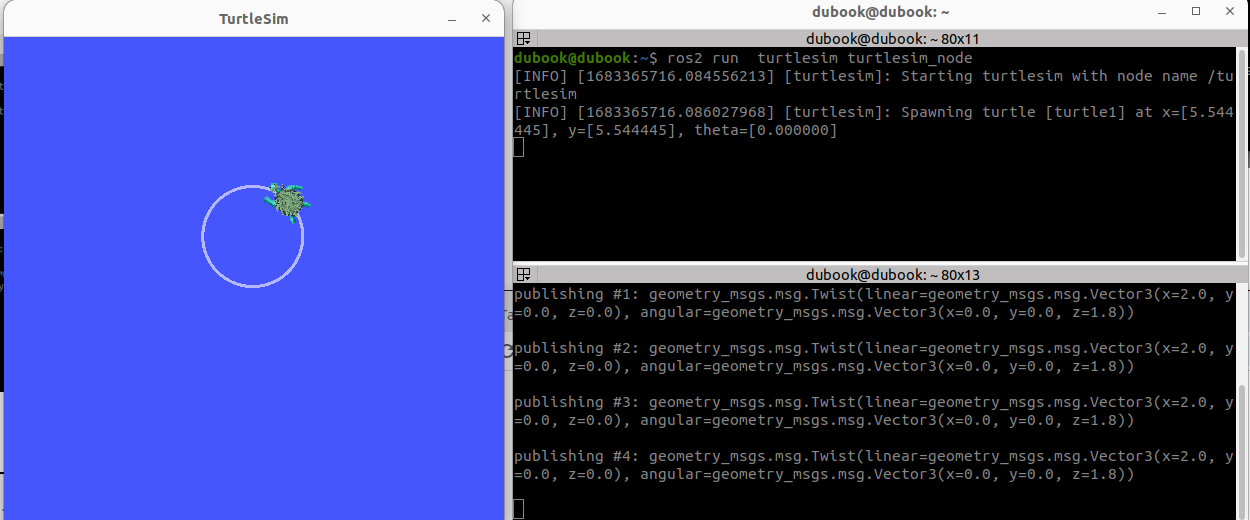Click the lower terminal pane's vertical scrollbar
The height and width of the screenshot is (520, 1250).
[1243, 401]
